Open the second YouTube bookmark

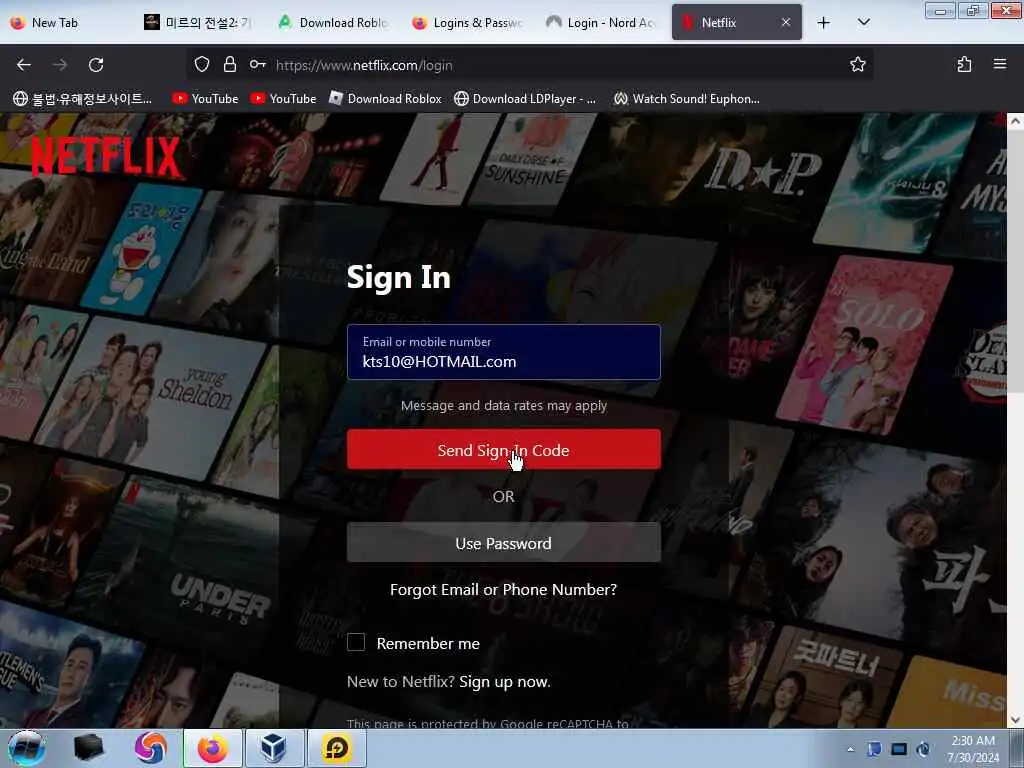283,99
